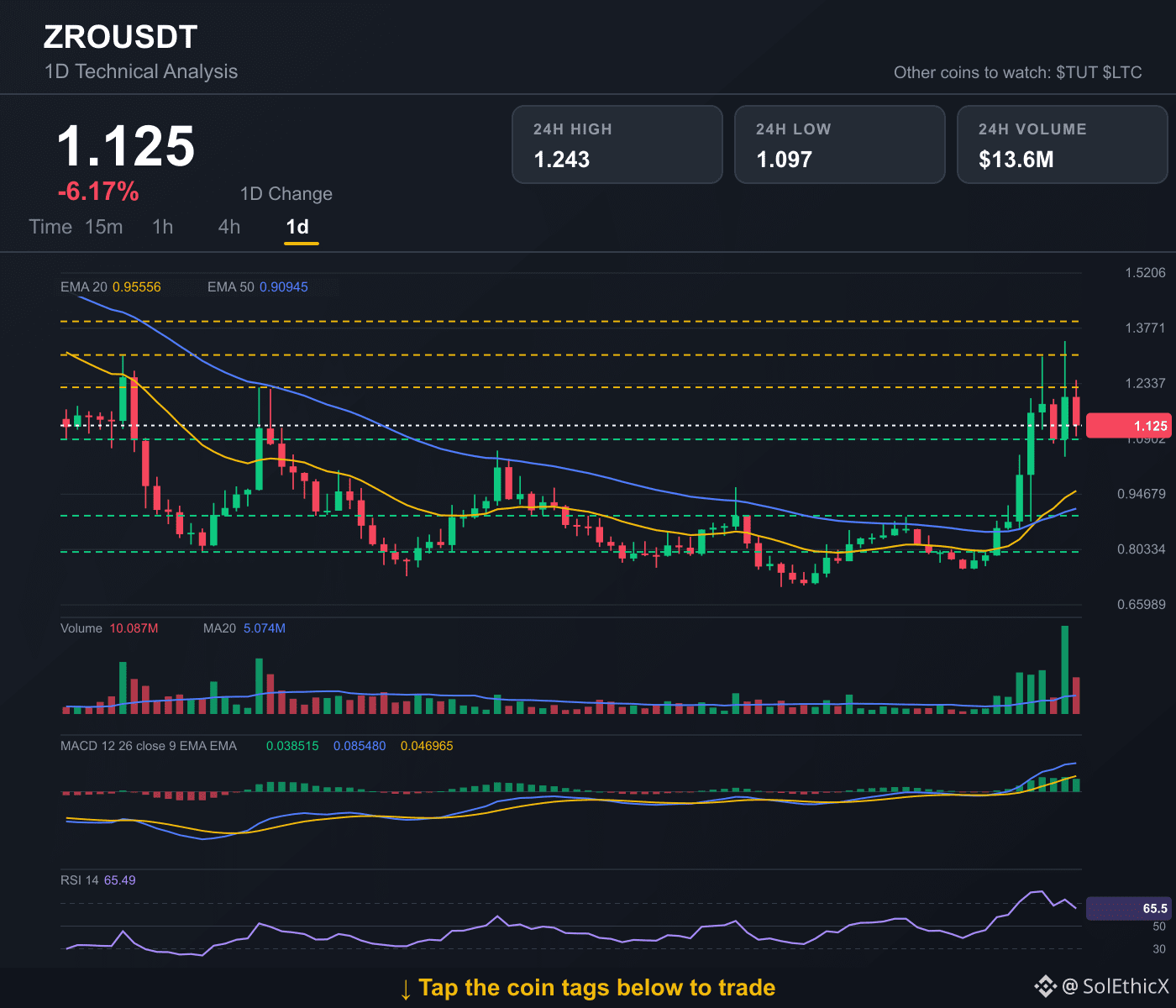The height and width of the screenshot is (1008, 1176).
Task: Click the ZROUSDT pair title
Action: 121,37
